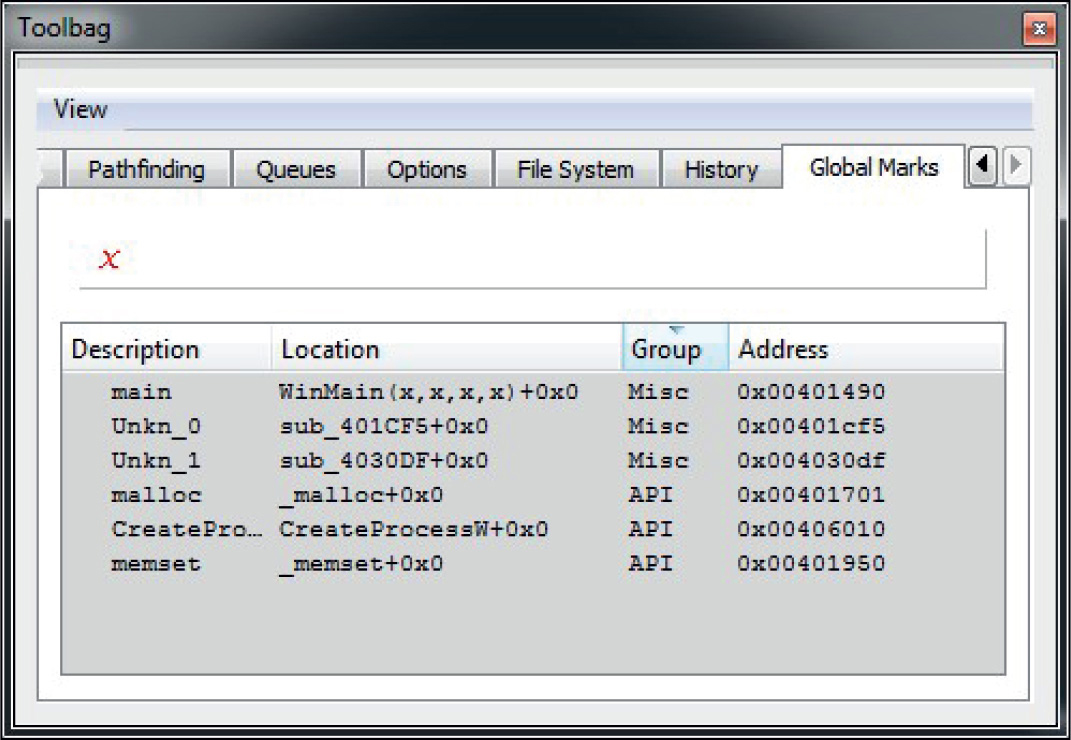Viewport: 1071px width, 740px height.
Task: Select the main WinMain mark row
Action: 141,392
